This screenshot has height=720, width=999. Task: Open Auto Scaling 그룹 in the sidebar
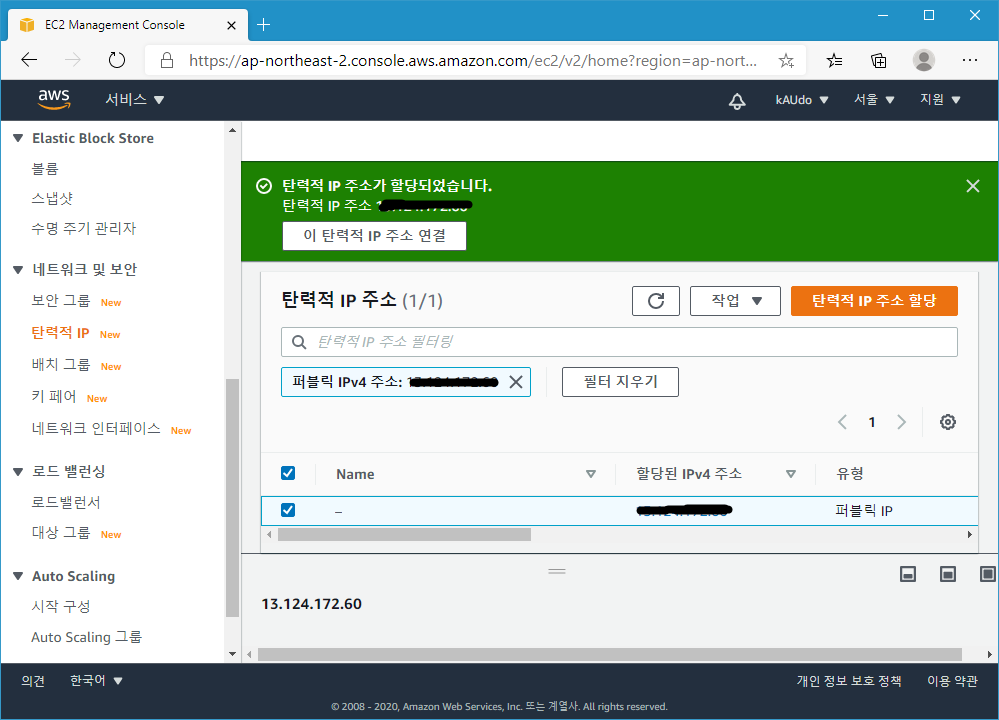(x=87, y=637)
